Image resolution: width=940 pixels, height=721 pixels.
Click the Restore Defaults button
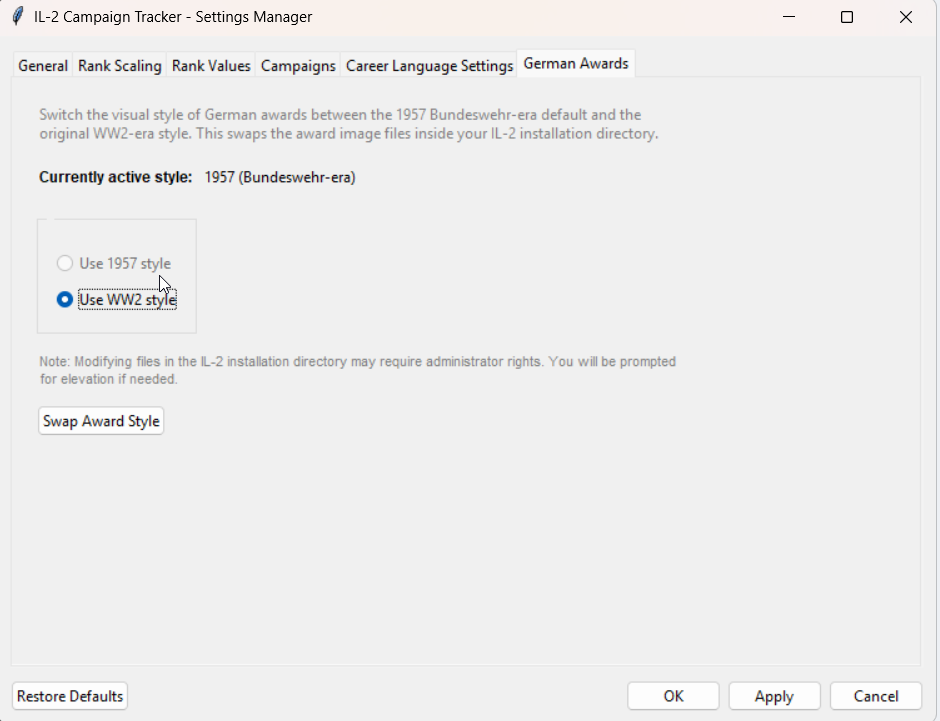tap(70, 696)
